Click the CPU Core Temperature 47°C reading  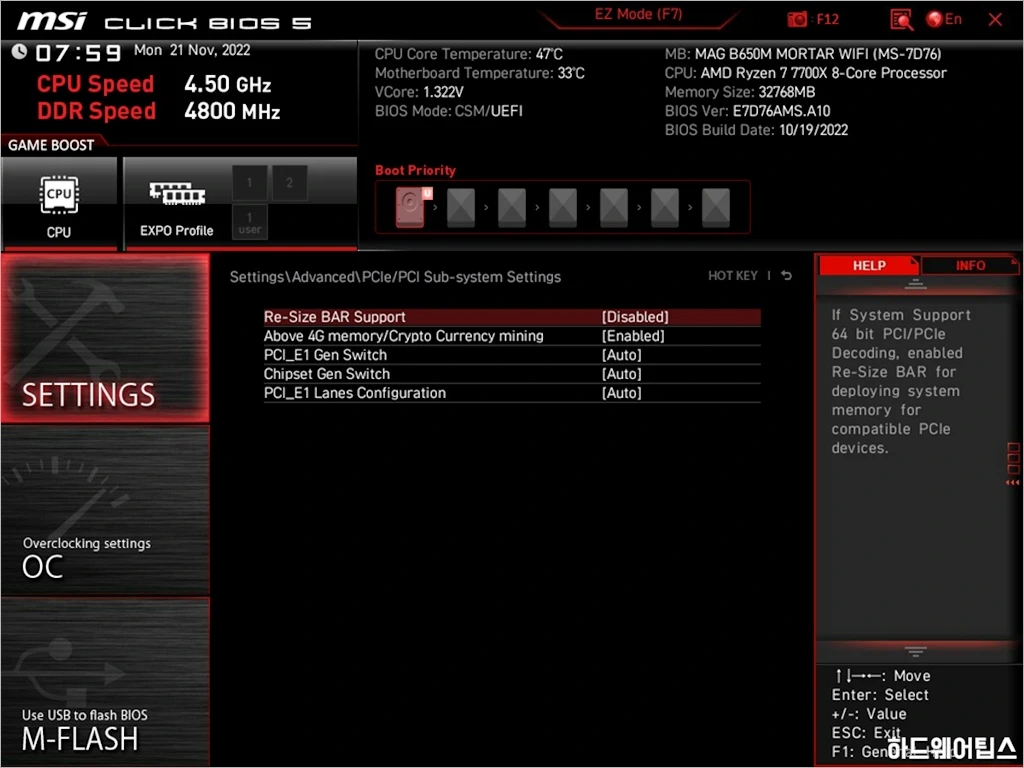pyautogui.click(x=468, y=54)
